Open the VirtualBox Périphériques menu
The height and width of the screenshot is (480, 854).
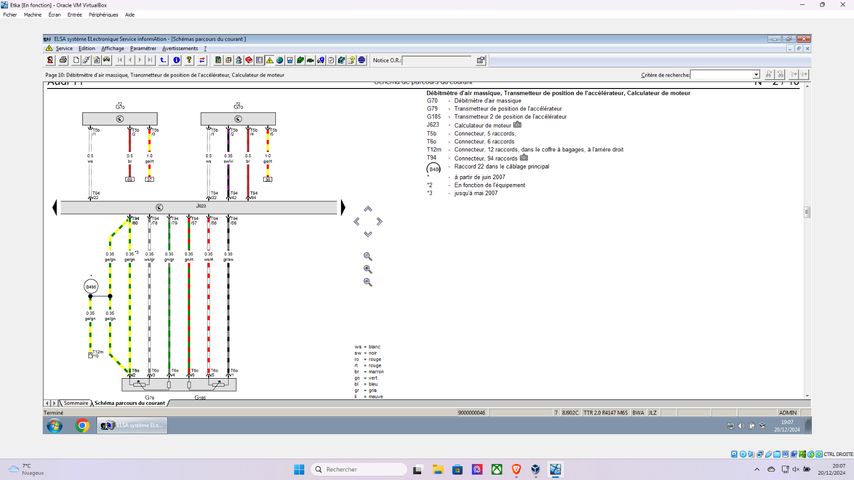103,15
